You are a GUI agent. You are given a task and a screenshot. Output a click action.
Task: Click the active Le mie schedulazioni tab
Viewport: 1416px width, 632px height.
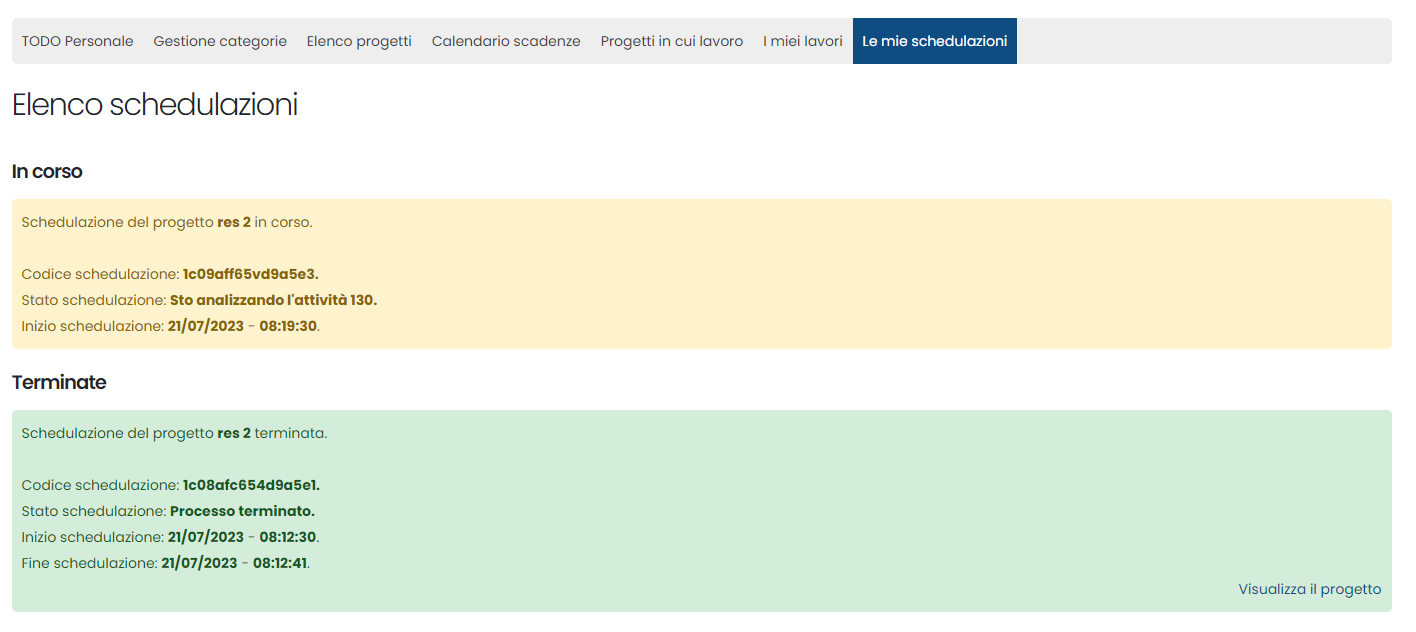934,41
